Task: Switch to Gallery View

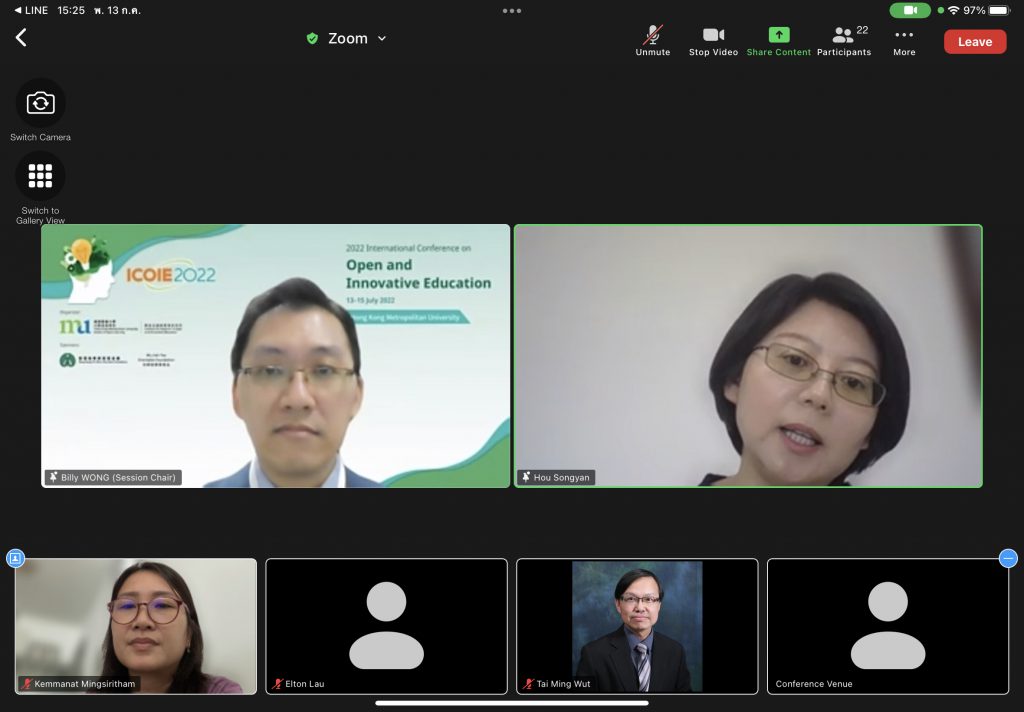Action: coord(41,176)
